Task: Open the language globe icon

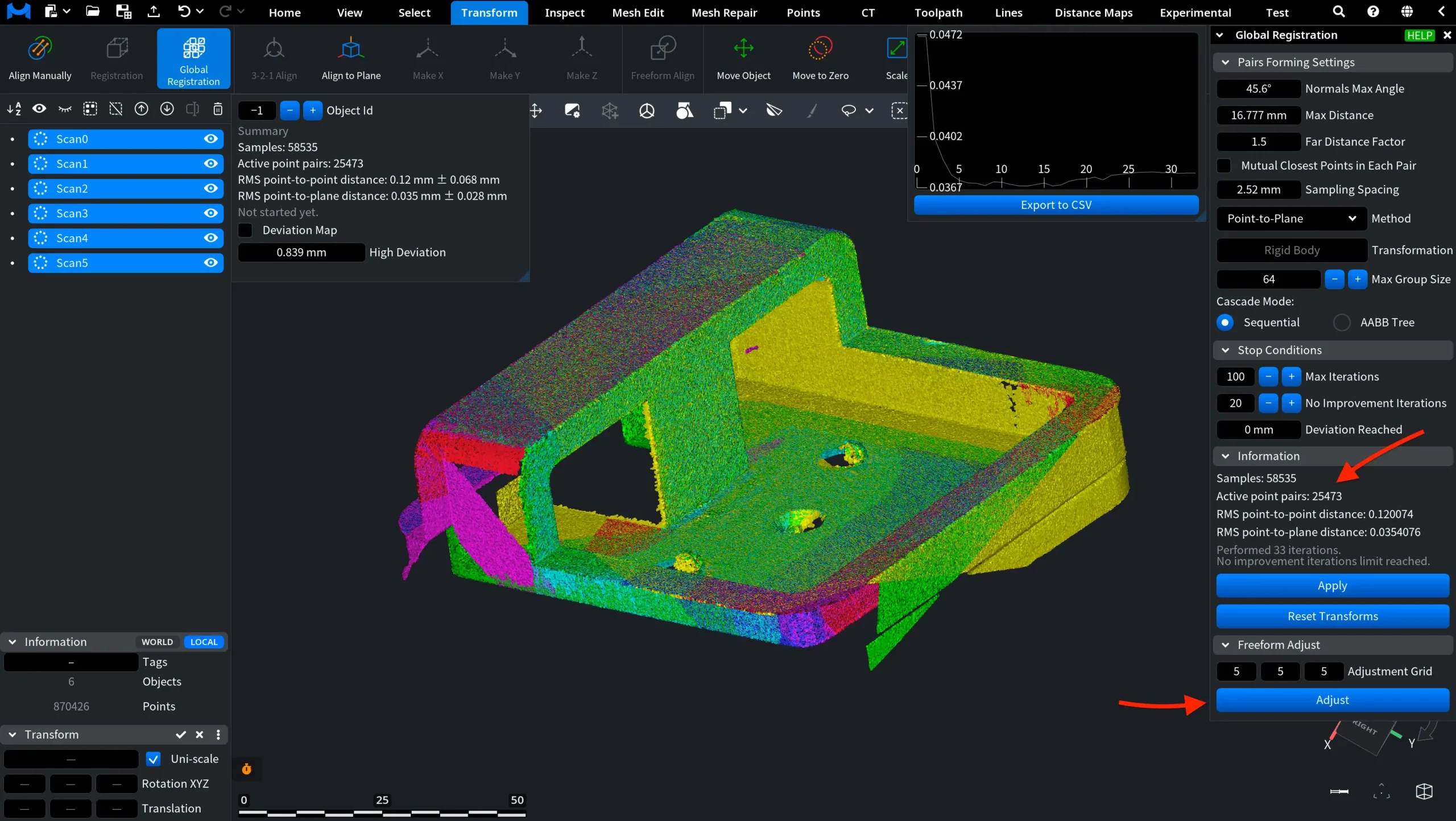Action: [1407, 12]
